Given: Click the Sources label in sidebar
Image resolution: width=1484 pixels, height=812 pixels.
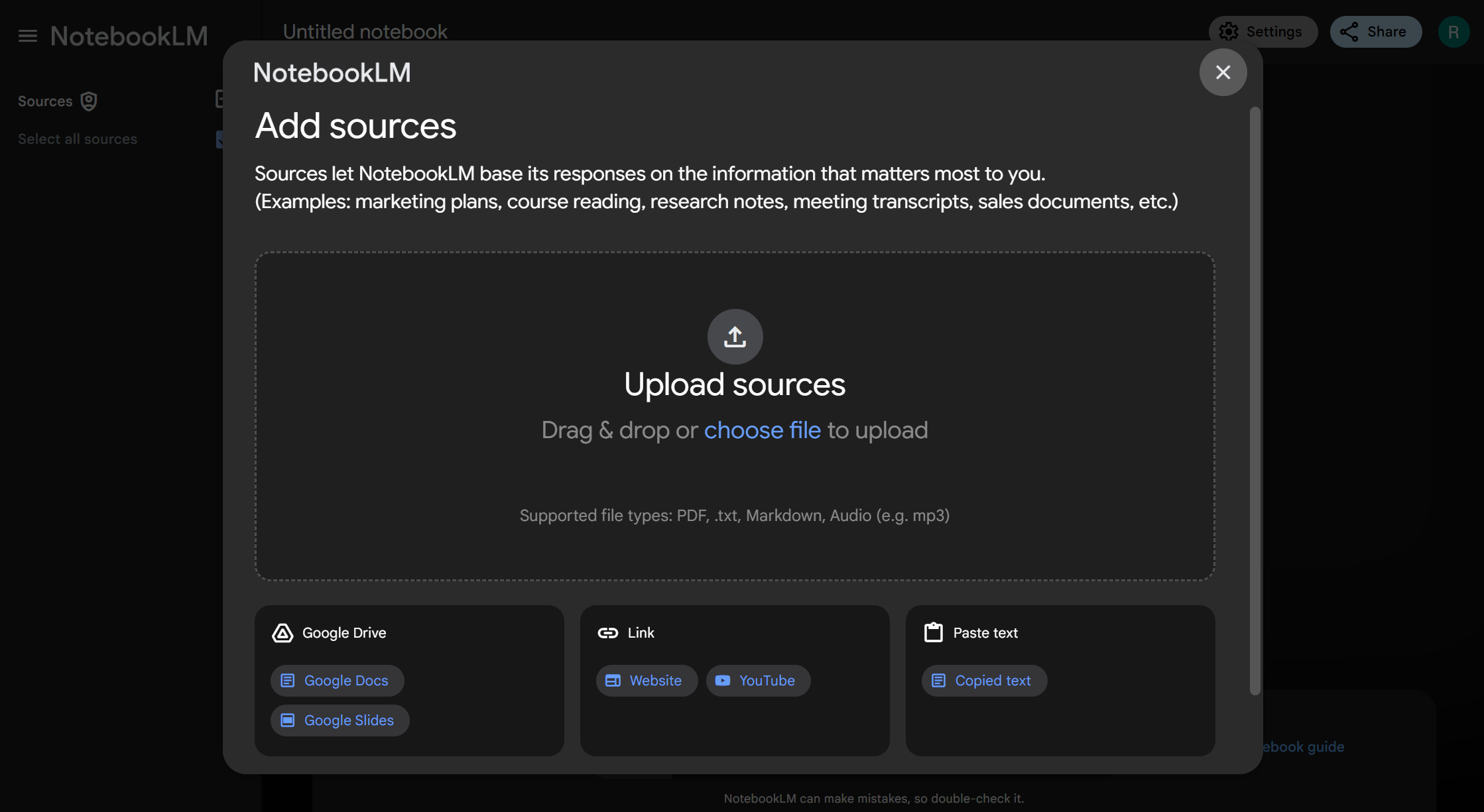Looking at the screenshot, I should (x=45, y=101).
